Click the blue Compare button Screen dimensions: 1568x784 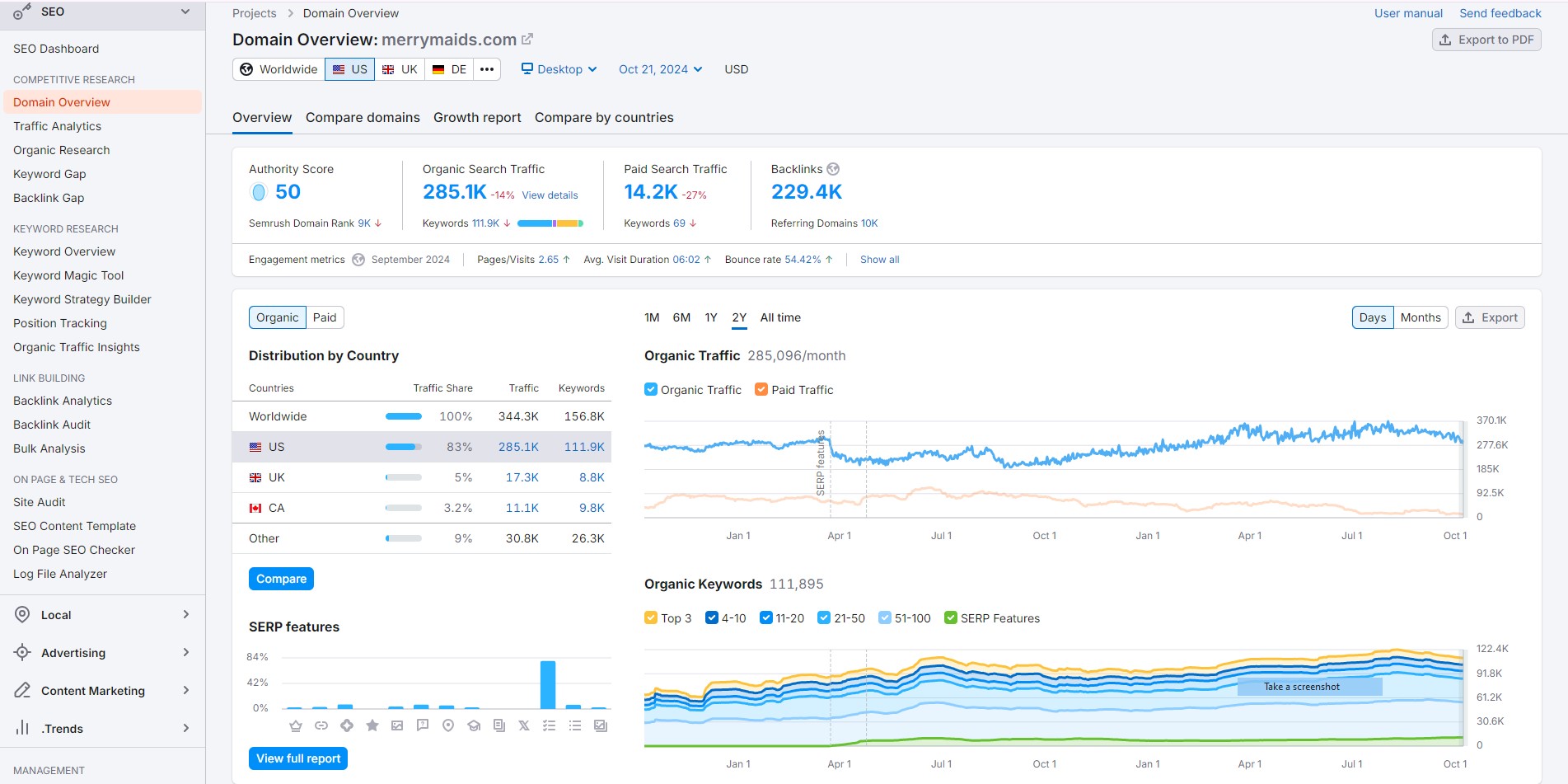tap(281, 579)
